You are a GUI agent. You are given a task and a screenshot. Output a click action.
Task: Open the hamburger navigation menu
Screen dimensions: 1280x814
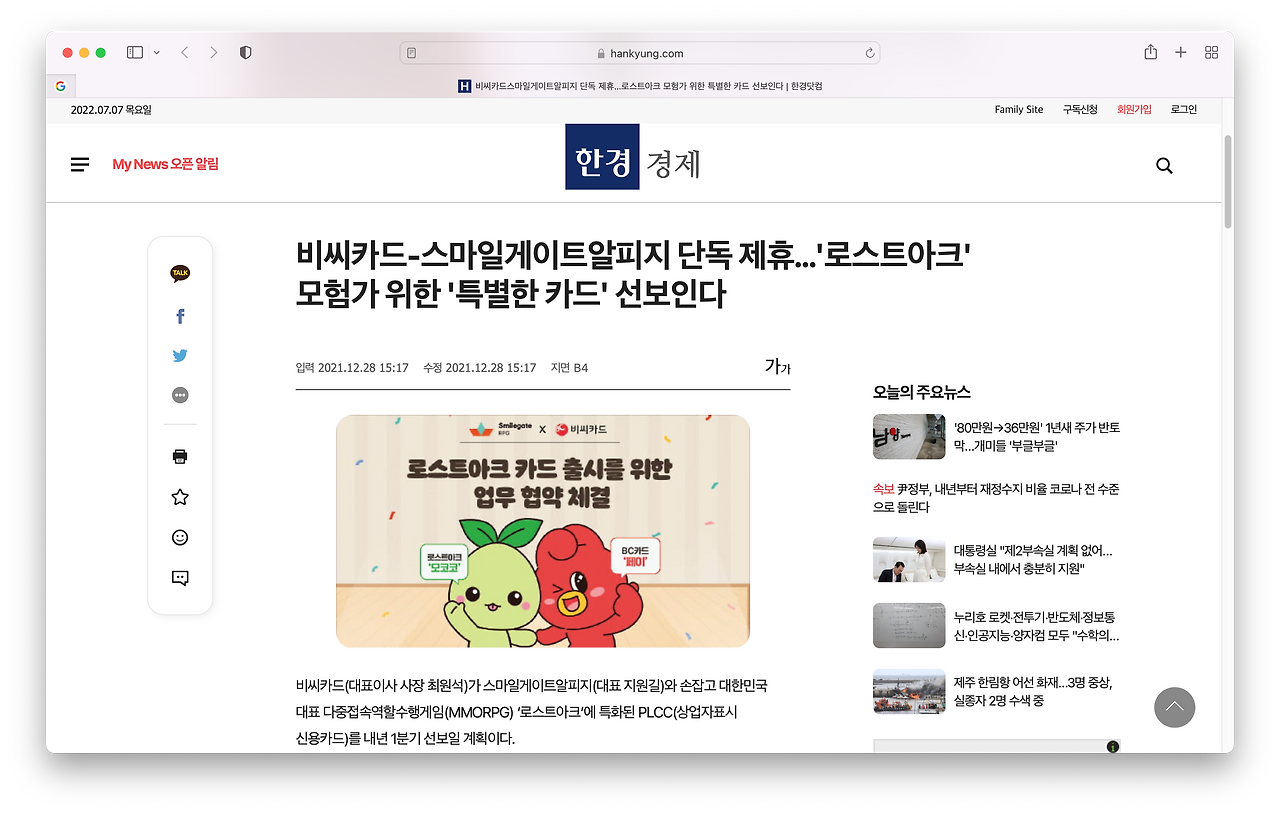tap(80, 164)
